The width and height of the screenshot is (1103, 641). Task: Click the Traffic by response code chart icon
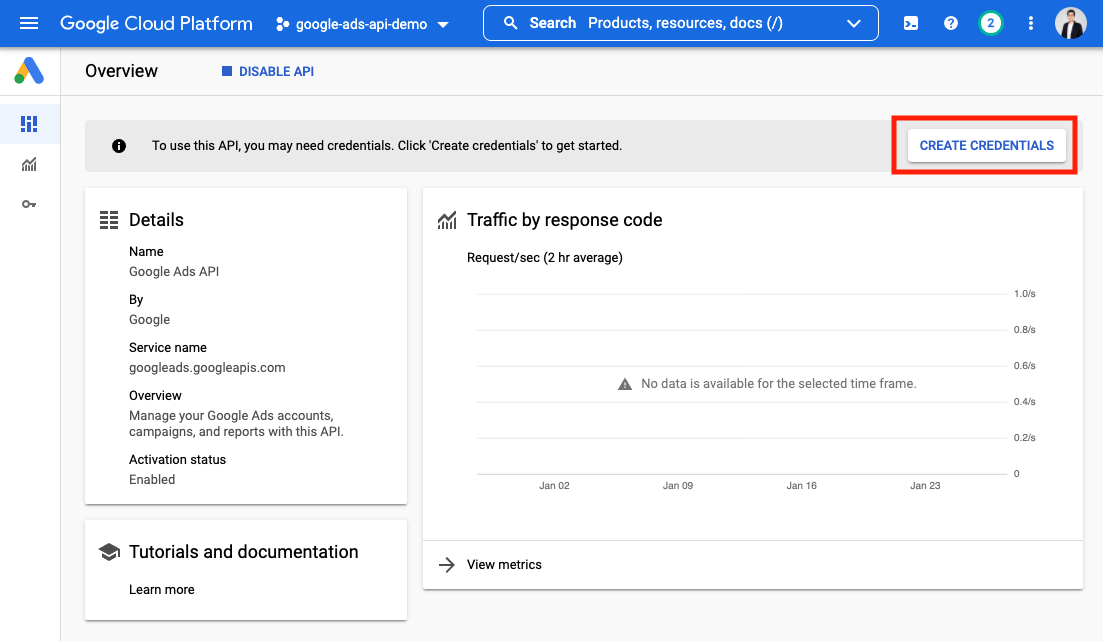click(x=447, y=220)
